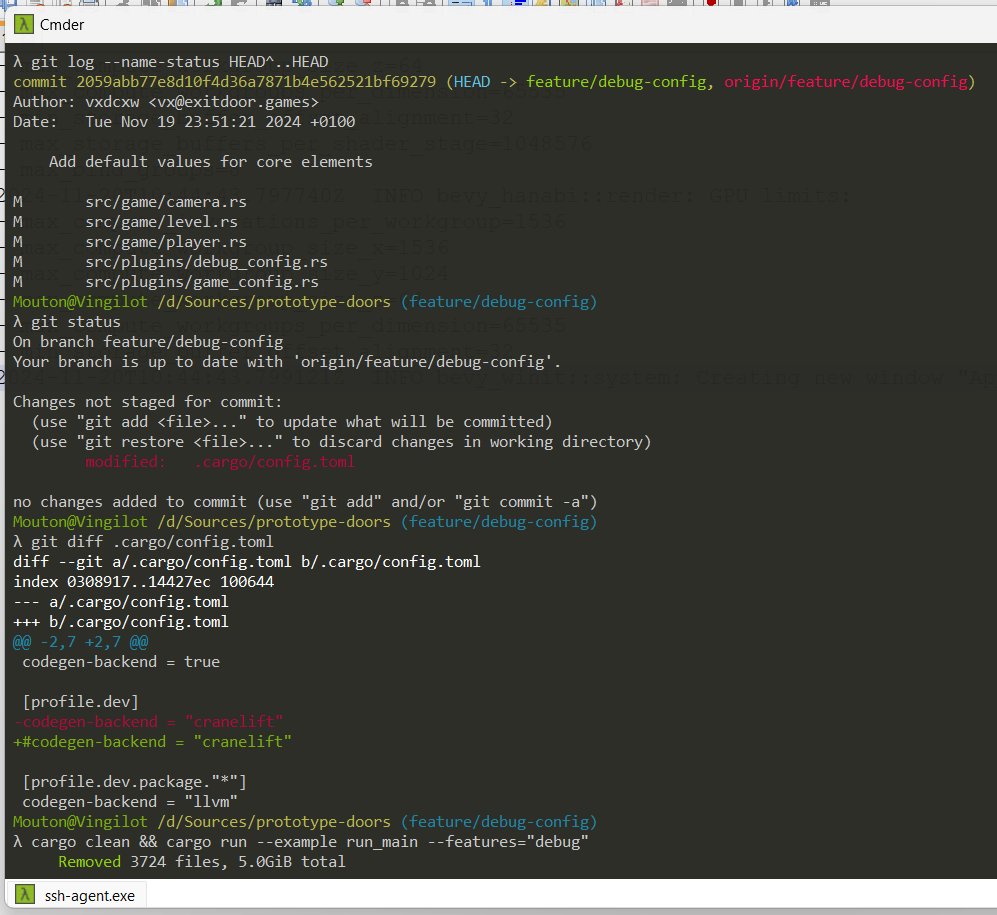Viewport: 997px width, 915px height.
Task: Click 'Changes not staged for commit:' line
Action: click(x=148, y=402)
